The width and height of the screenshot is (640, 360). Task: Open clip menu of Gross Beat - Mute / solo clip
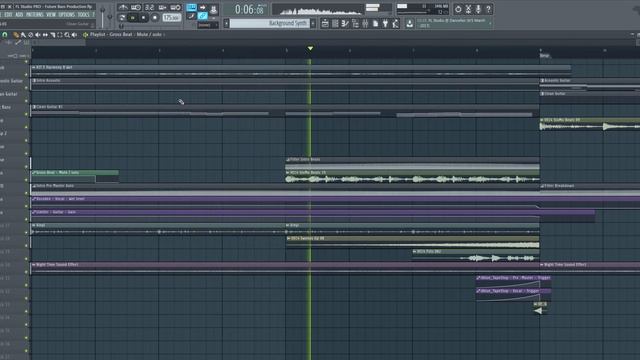click(x=34, y=173)
